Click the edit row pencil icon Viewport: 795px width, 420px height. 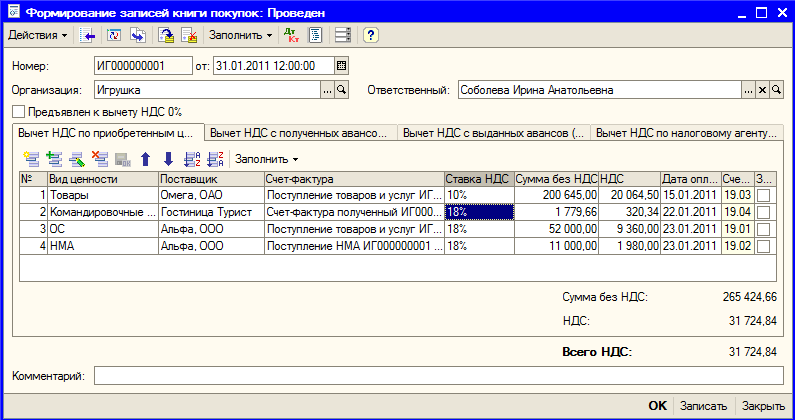pos(77,159)
